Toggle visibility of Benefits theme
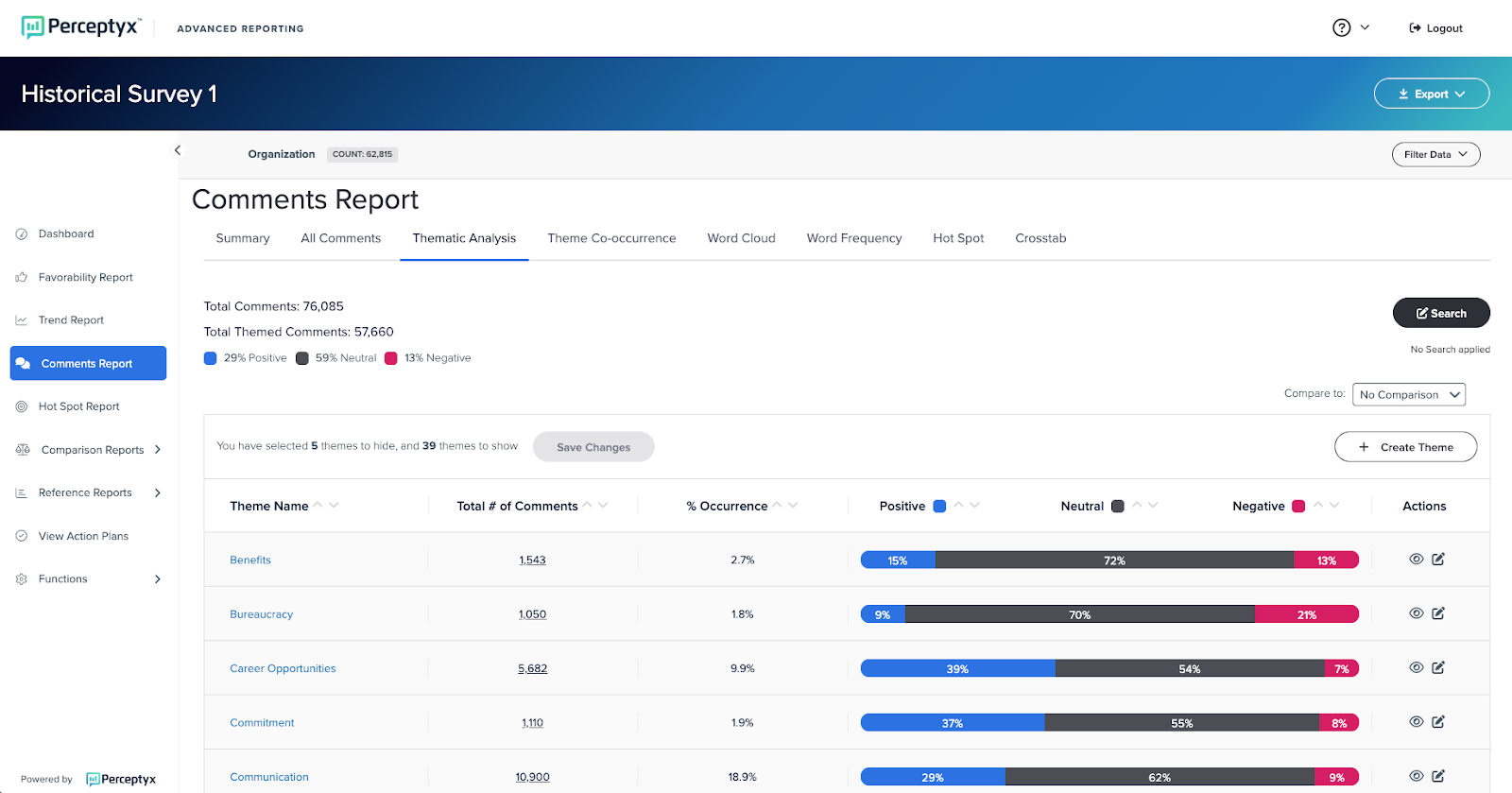The height and width of the screenshot is (793, 1512). (x=1416, y=560)
